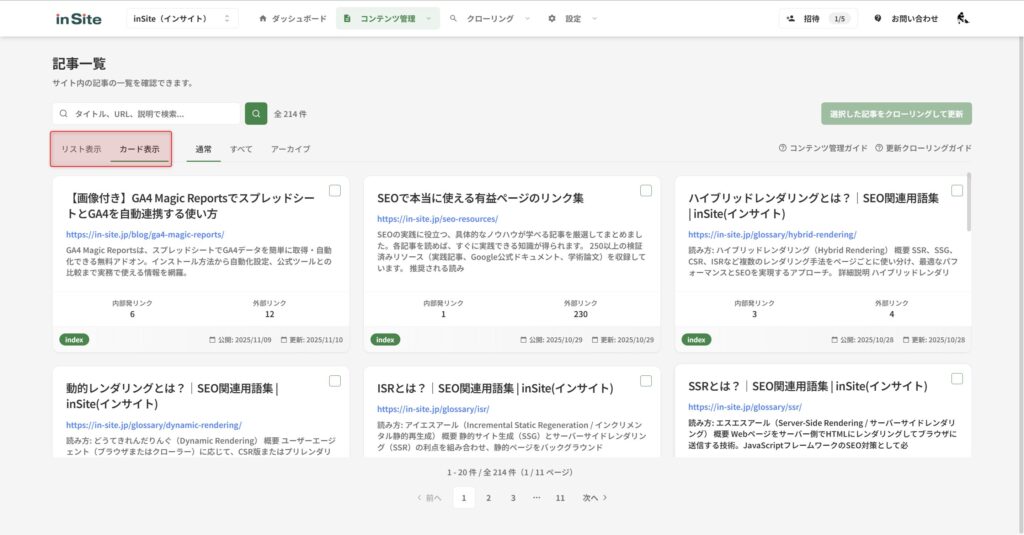Go to page 2
The width and height of the screenshot is (1024, 535).
488,498
